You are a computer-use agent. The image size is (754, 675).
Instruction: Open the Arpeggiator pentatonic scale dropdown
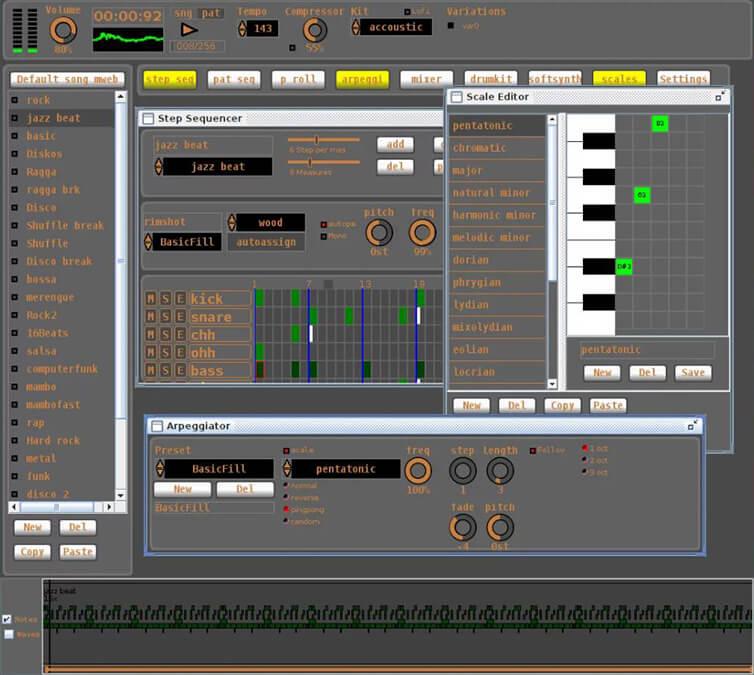(x=345, y=469)
